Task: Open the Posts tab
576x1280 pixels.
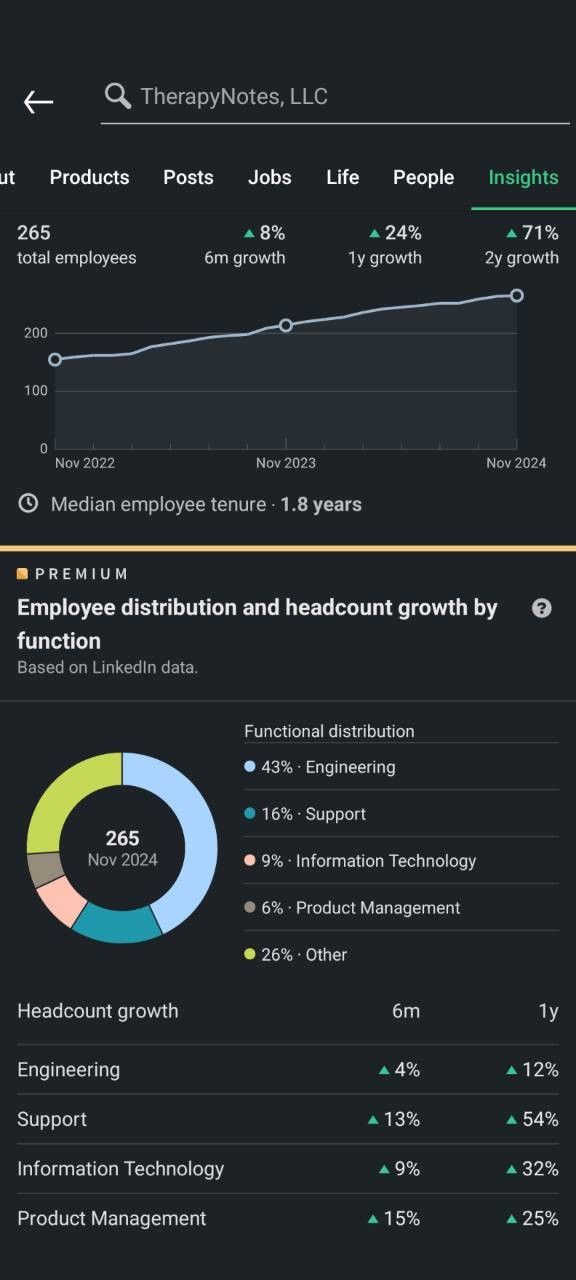Action: click(x=188, y=177)
